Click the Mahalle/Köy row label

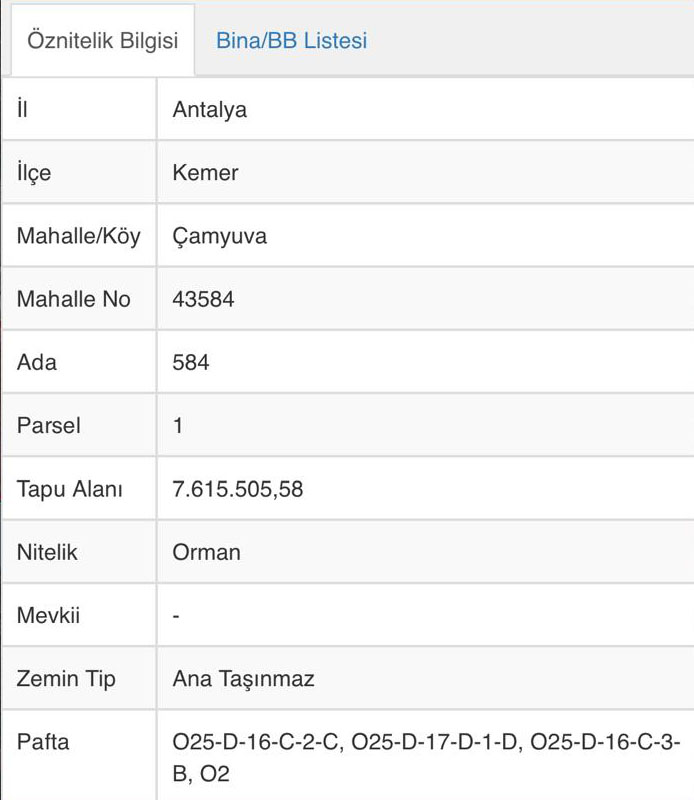pos(79,236)
